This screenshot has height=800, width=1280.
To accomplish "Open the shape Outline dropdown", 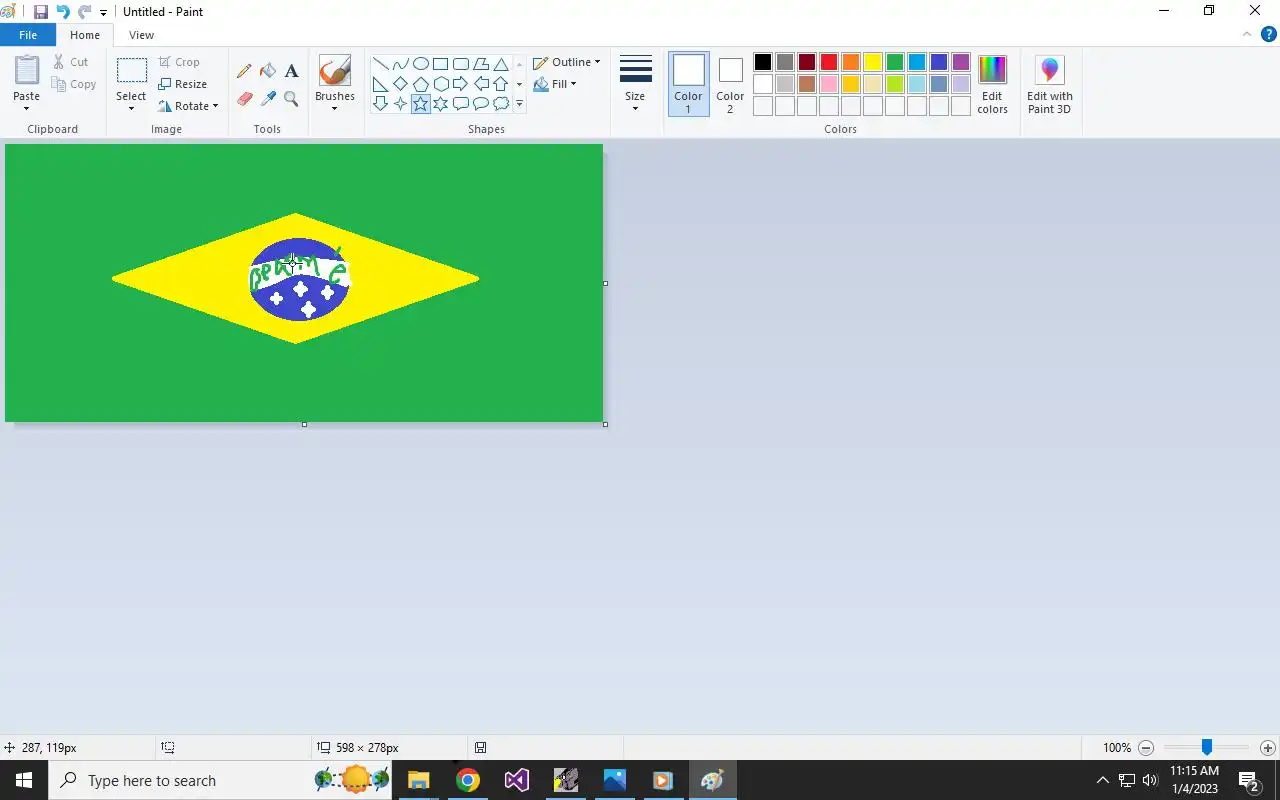I will pyautogui.click(x=567, y=62).
